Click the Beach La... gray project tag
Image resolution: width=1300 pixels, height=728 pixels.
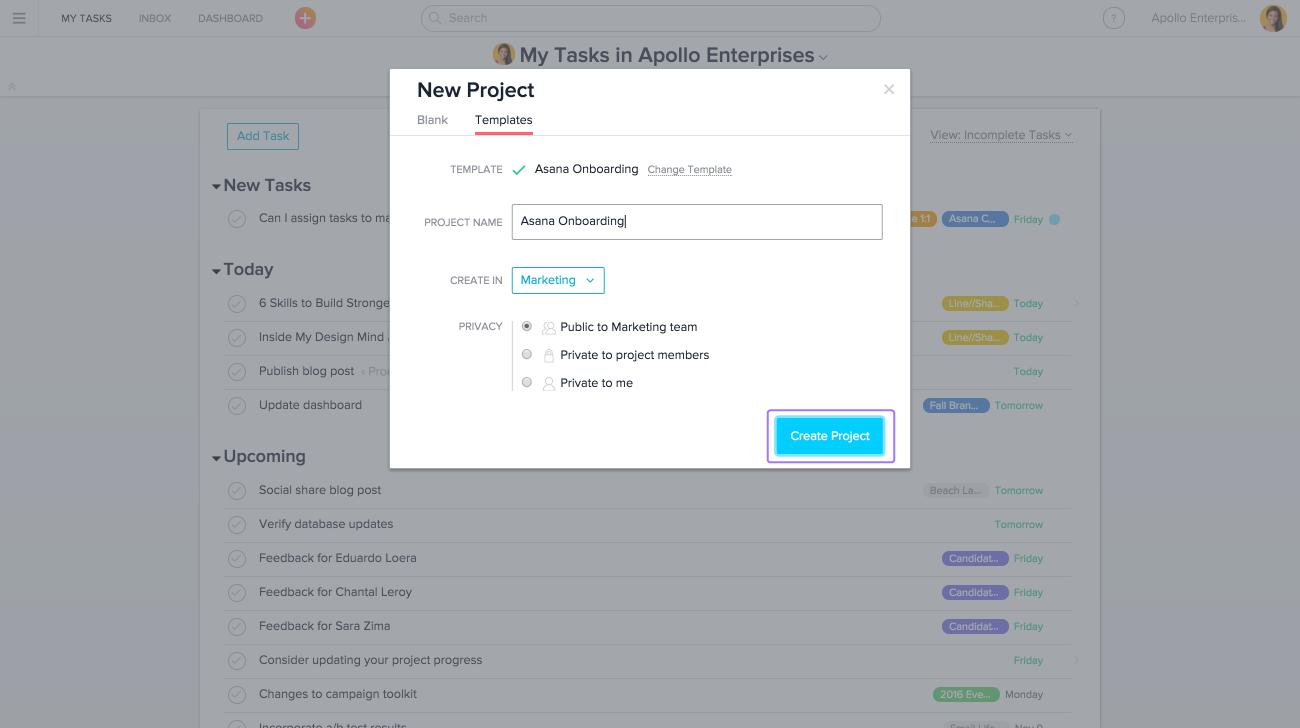(956, 491)
